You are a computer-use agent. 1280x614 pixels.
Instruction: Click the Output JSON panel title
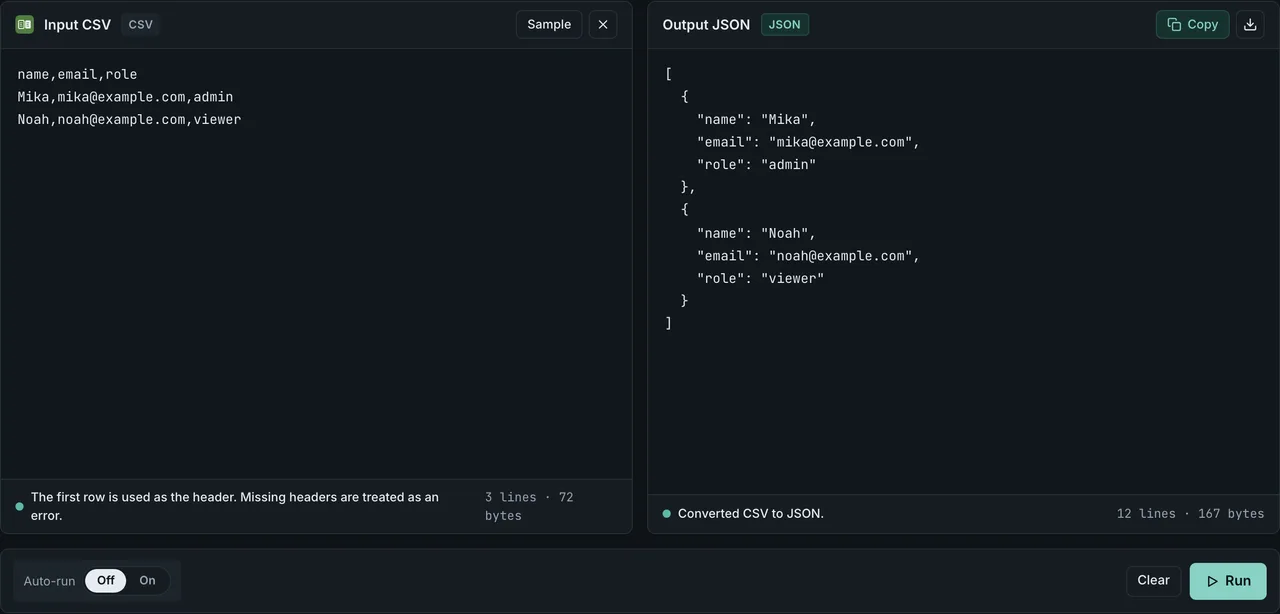(x=706, y=24)
